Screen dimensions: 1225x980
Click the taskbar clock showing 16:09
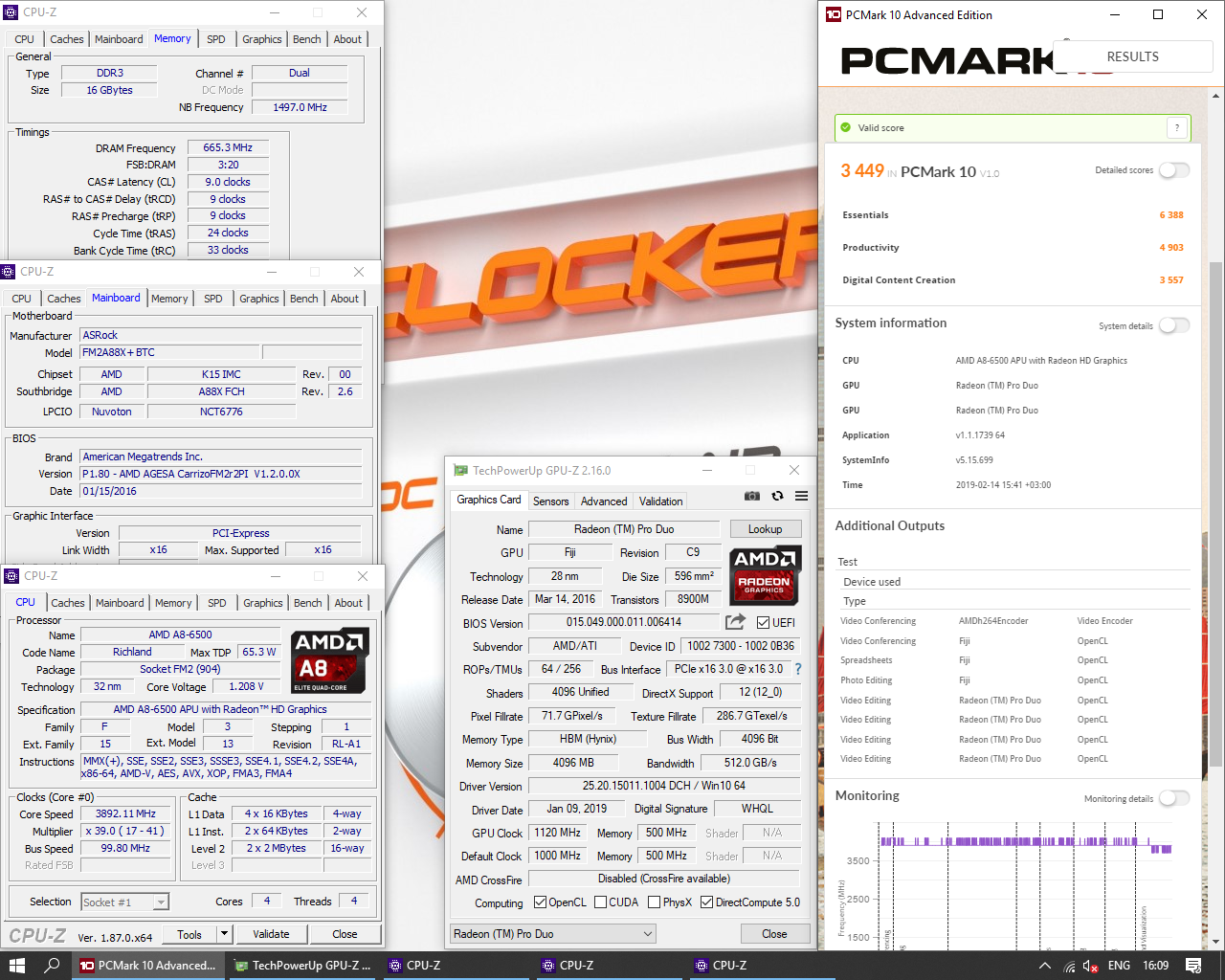[x=1155, y=966]
